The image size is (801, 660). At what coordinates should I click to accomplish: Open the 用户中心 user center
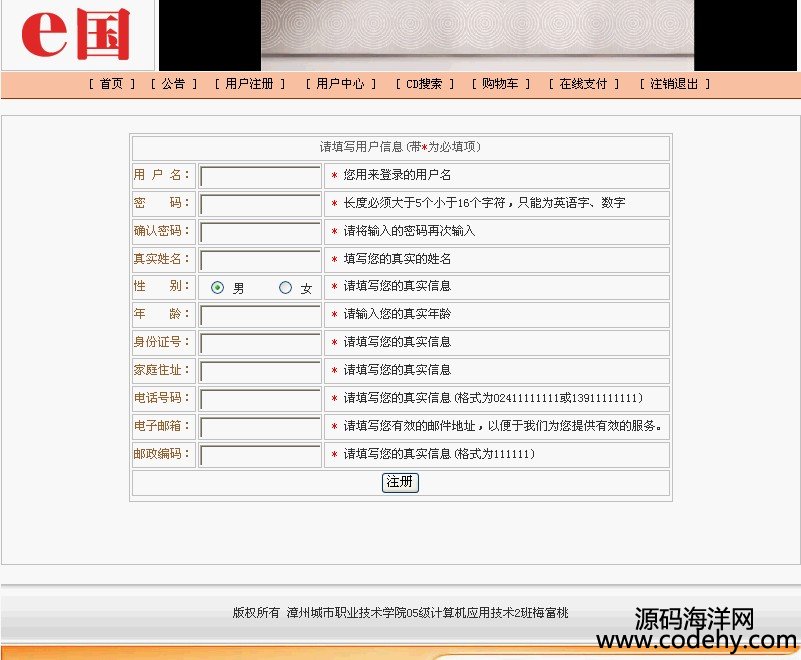pos(340,84)
